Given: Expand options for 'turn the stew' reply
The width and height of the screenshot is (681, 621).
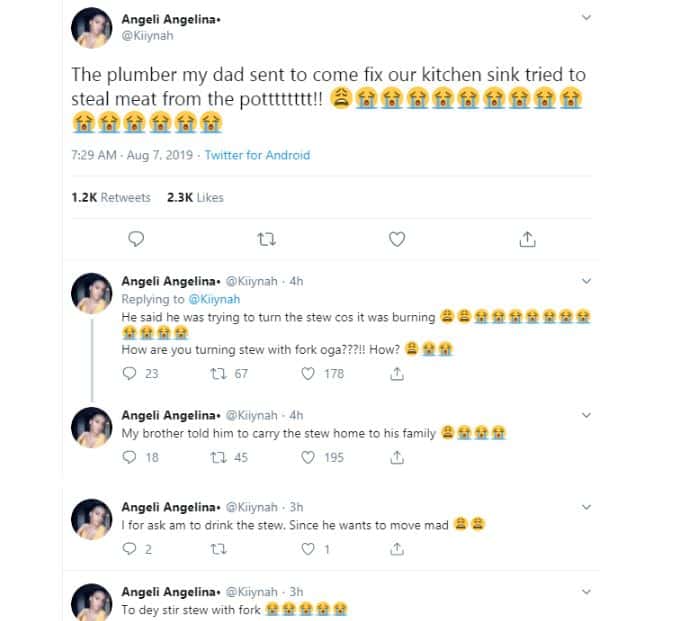Looking at the screenshot, I should 587,281.
